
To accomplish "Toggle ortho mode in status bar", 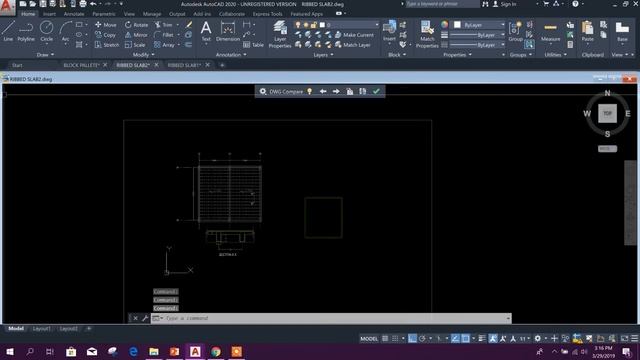I will 412,338.
